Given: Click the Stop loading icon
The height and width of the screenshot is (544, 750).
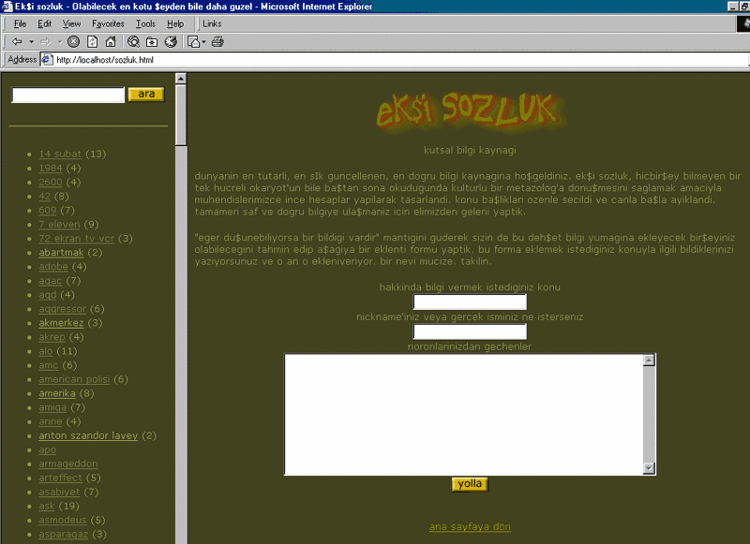Looking at the screenshot, I should pyautogui.click(x=74, y=42).
